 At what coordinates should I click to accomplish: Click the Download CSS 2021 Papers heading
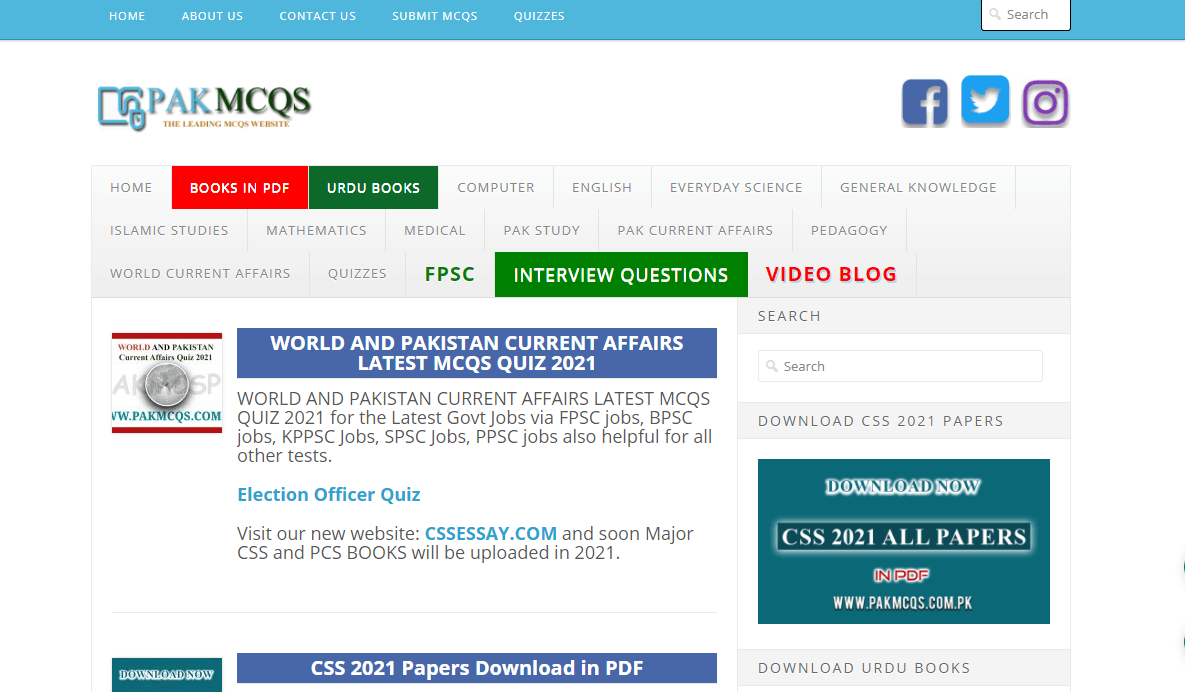click(x=880, y=421)
